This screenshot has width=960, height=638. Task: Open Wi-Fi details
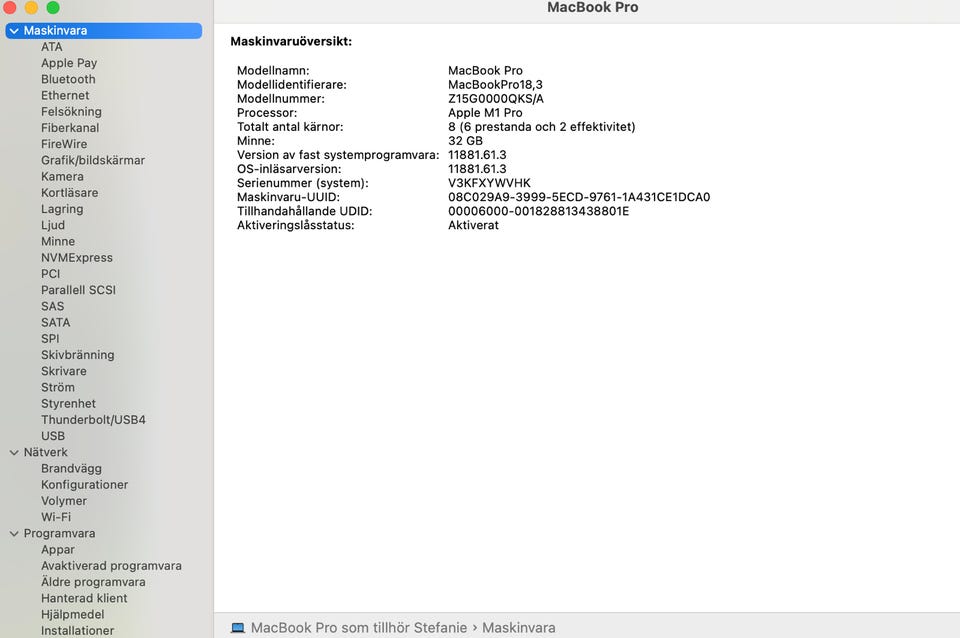point(56,517)
